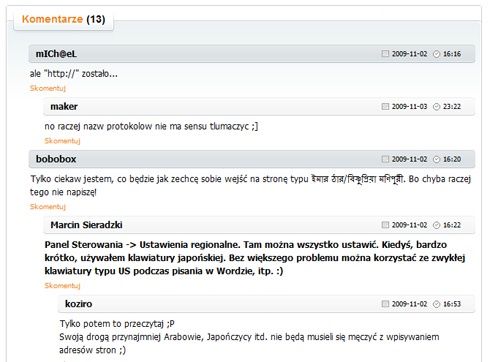490x362 pixels.
Task: Click calendar icon in koziro's comment header
Action: point(385,304)
